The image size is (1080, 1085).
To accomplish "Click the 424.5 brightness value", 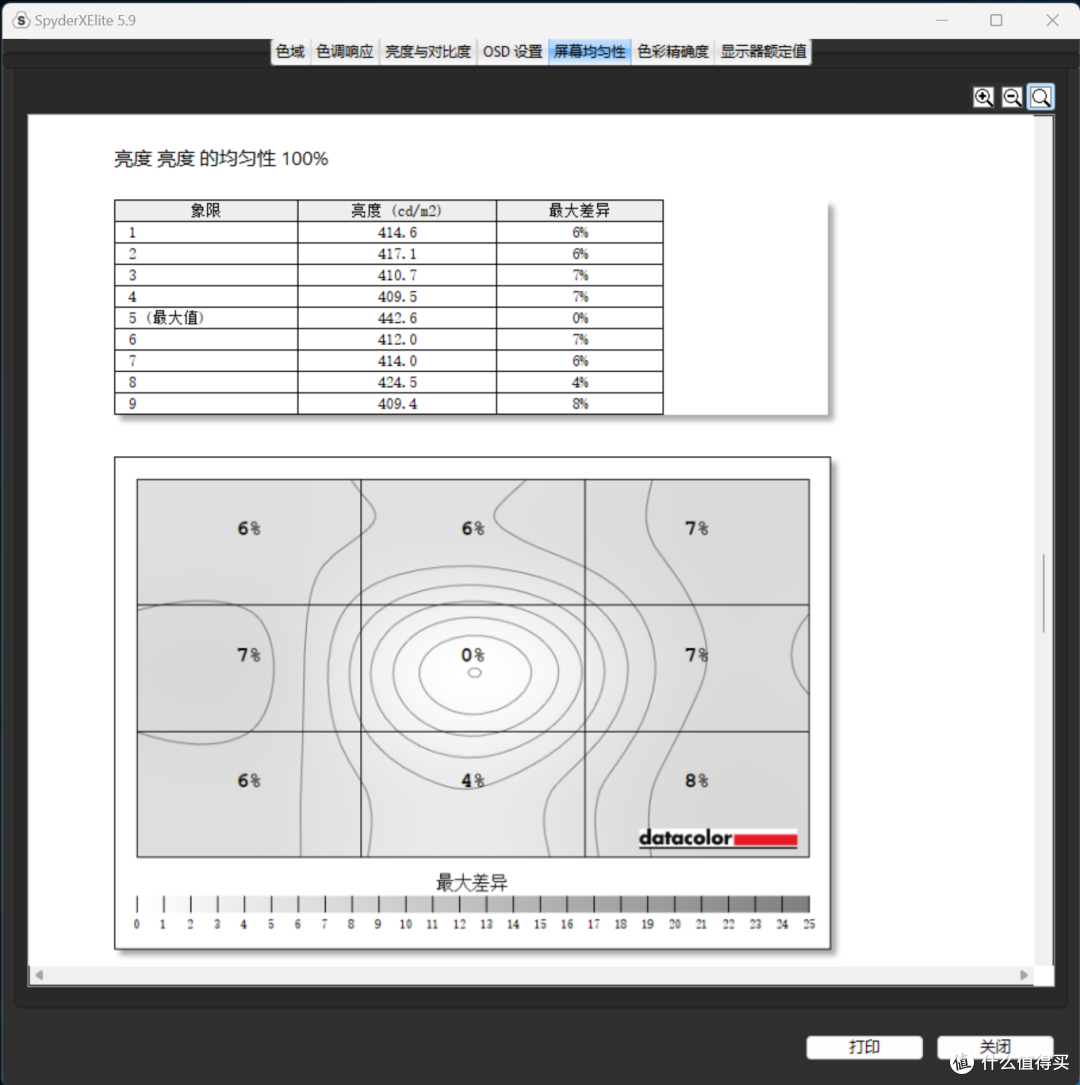I will pyautogui.click(x=397, y=383).
